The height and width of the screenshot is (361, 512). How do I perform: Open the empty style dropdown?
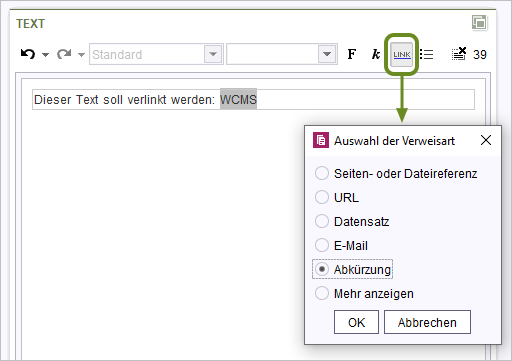282,54
